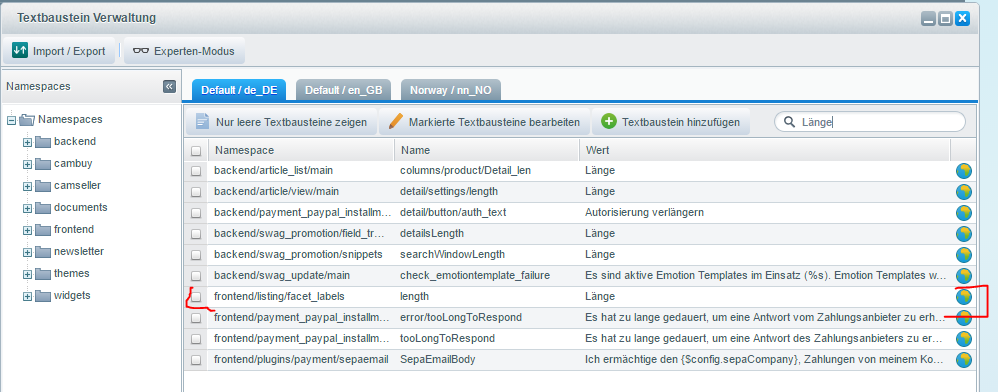Click globe icon in searchWindowLength row
The image size is (998, 392).
pyautogui.click(x=964, y=255)
